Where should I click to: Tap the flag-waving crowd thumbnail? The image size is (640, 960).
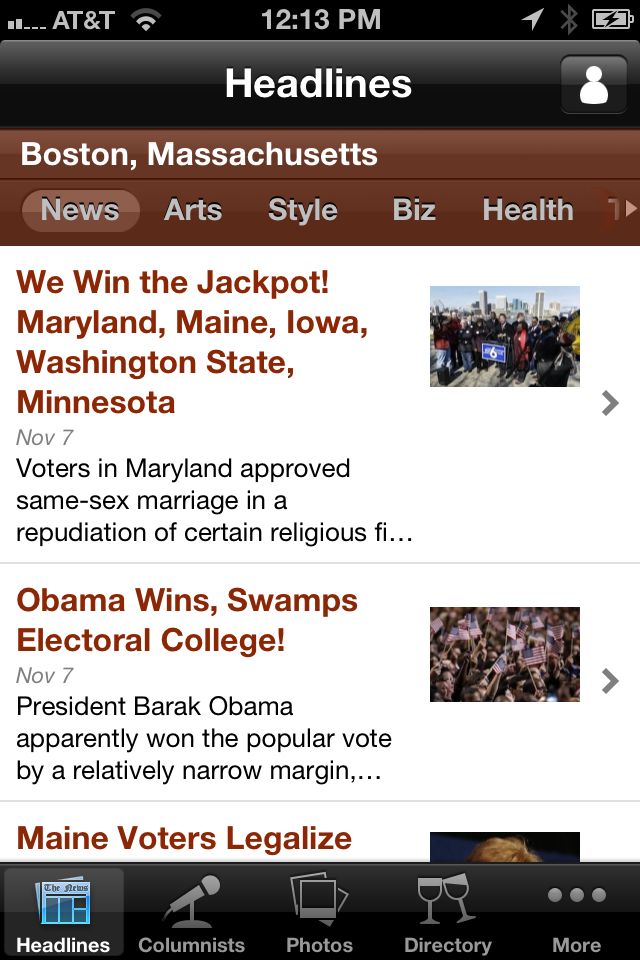pos(505,654)
